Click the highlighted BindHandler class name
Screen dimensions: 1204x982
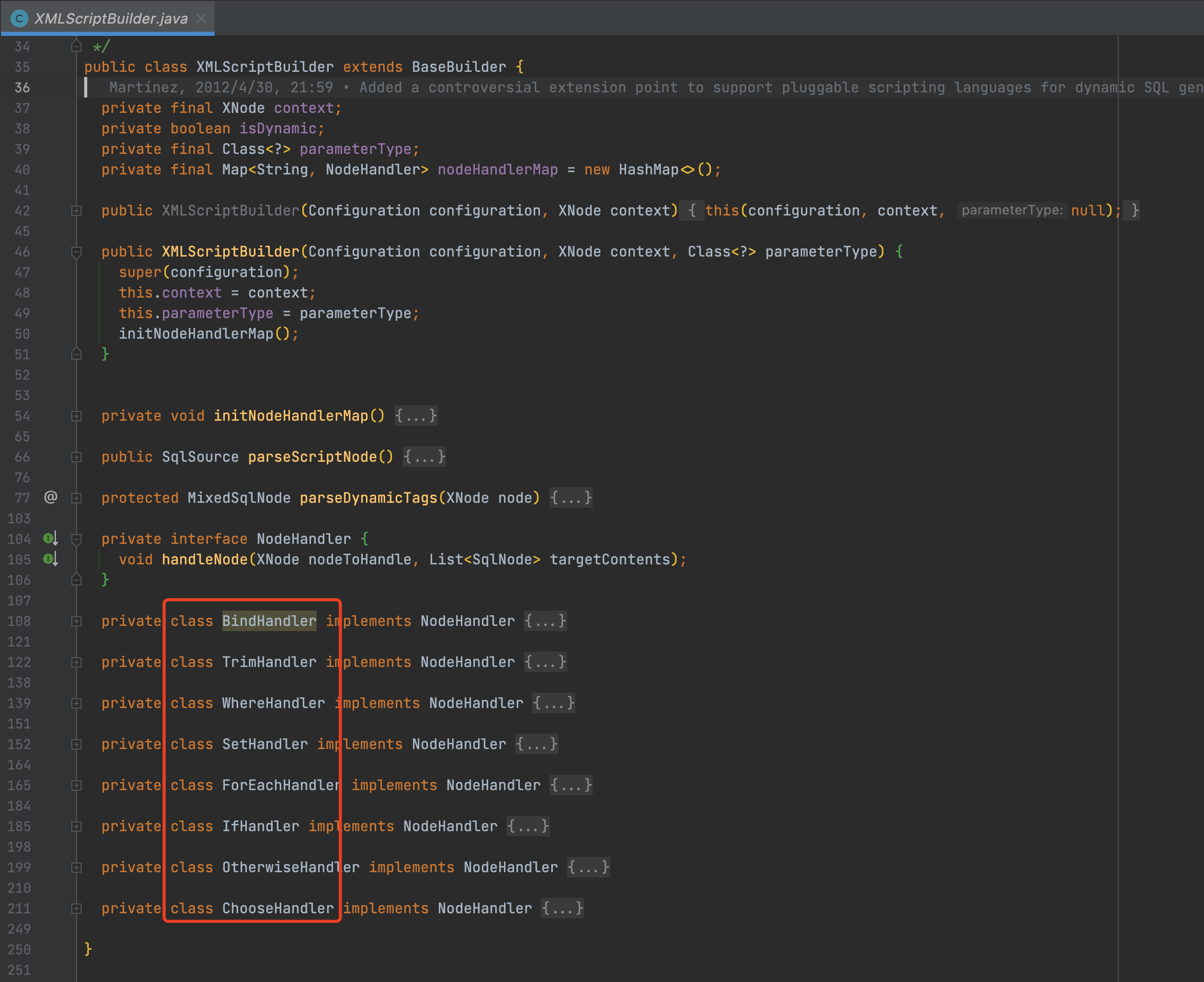coord(269,621)
